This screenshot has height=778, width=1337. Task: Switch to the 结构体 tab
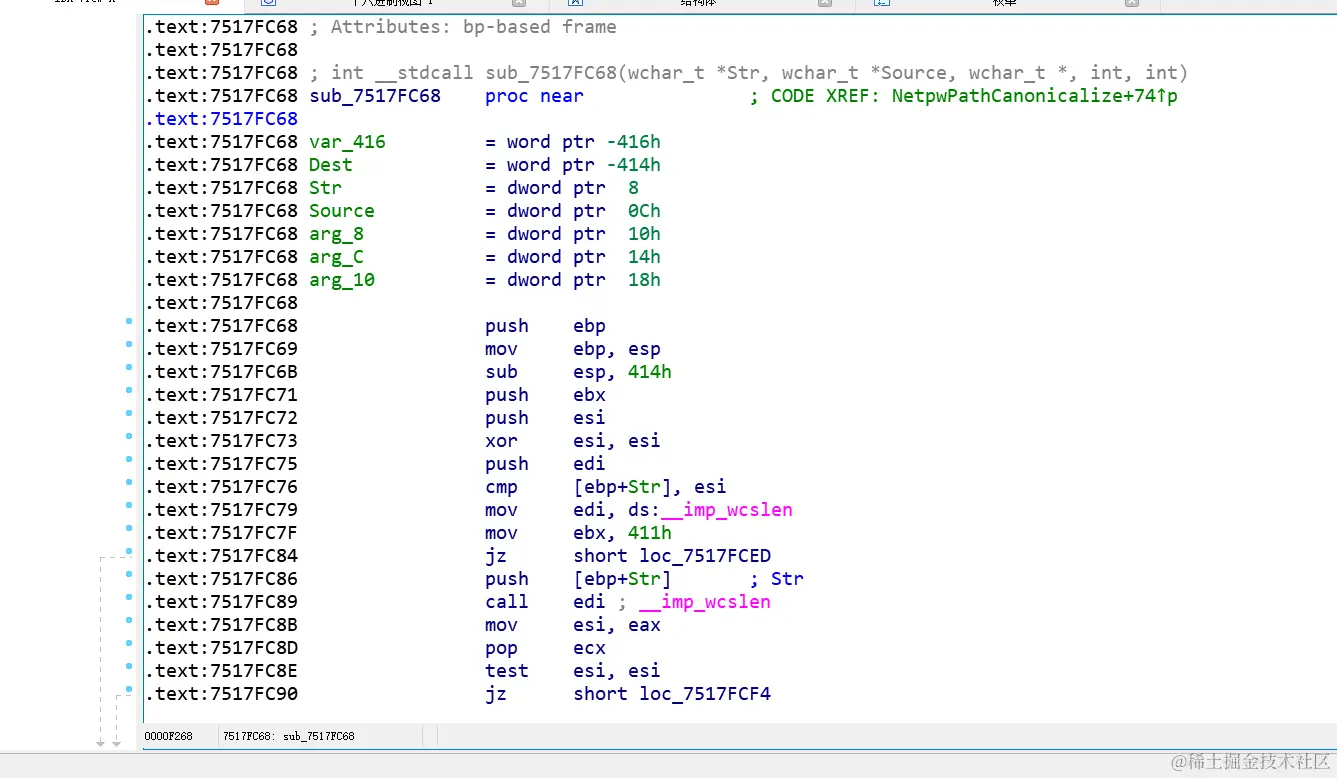[x=697, y=3]
